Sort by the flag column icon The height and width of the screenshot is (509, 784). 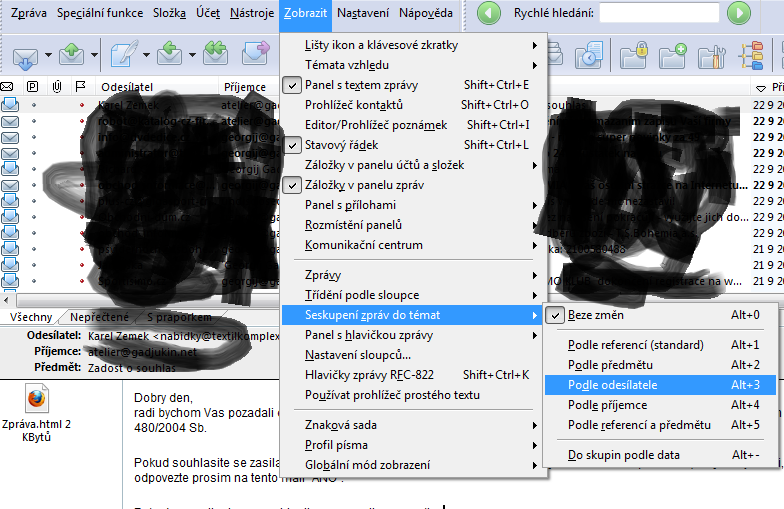tap(80, 87)
